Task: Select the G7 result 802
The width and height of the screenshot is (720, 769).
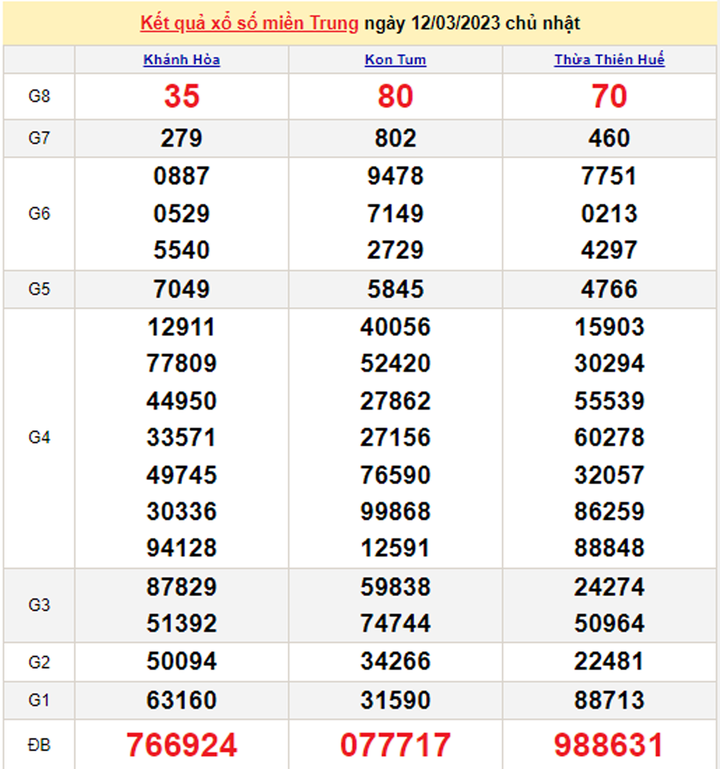Action: [x=395, y=138]
